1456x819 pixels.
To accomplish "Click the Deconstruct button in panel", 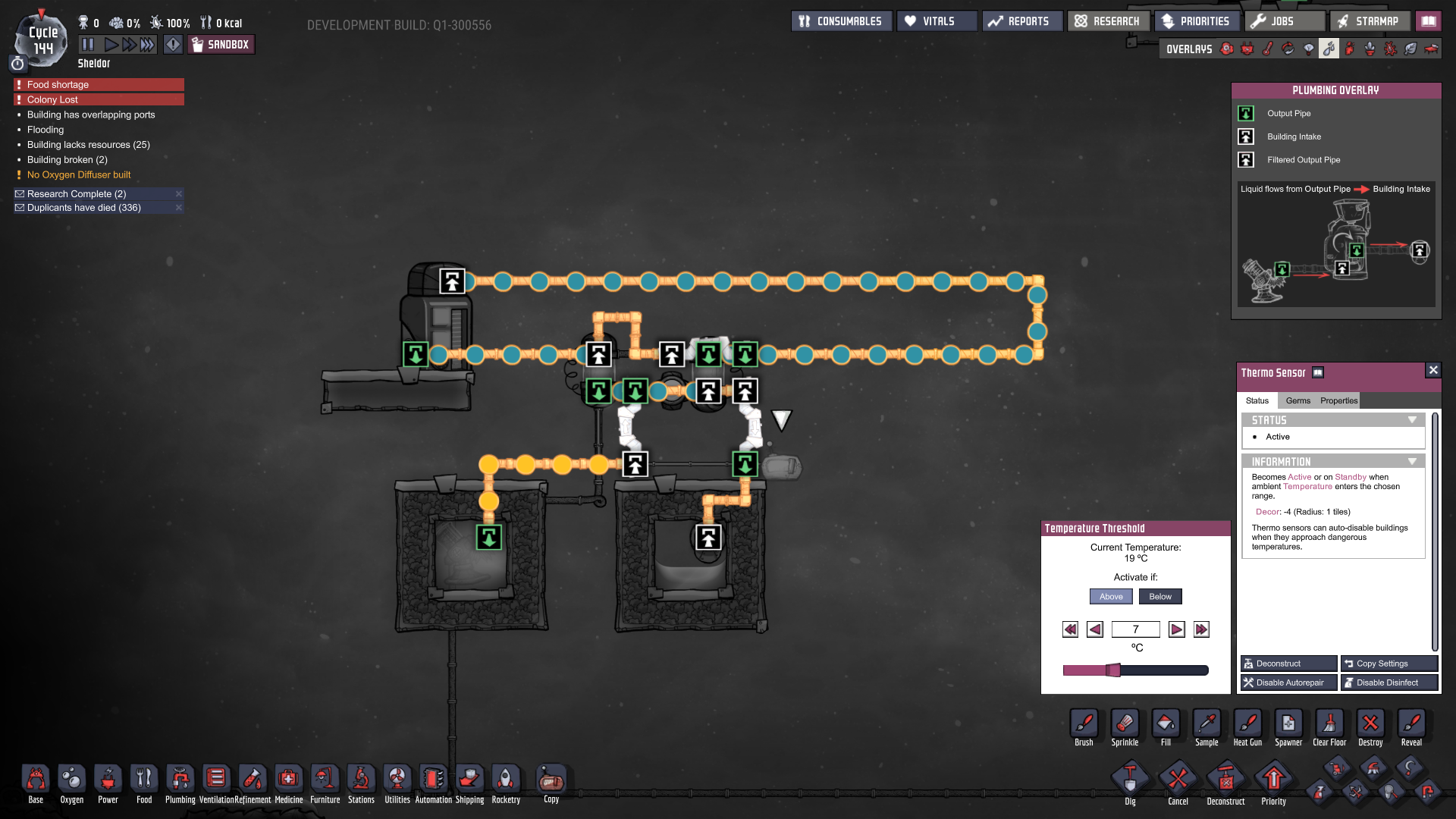I will (1288, 664).
